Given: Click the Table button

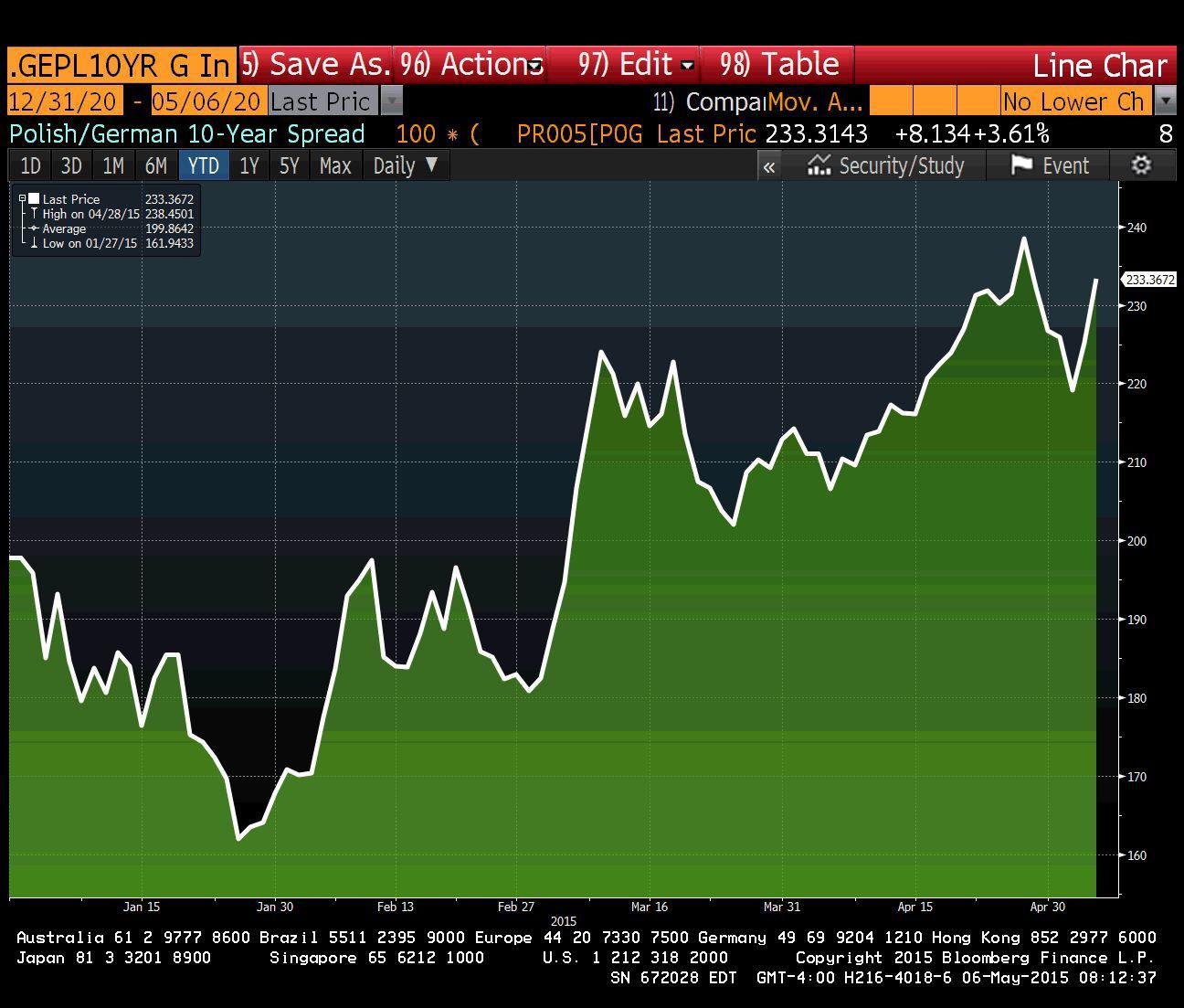Looking at the screenshot, I should pyautogui.click(x=778, y=64).
